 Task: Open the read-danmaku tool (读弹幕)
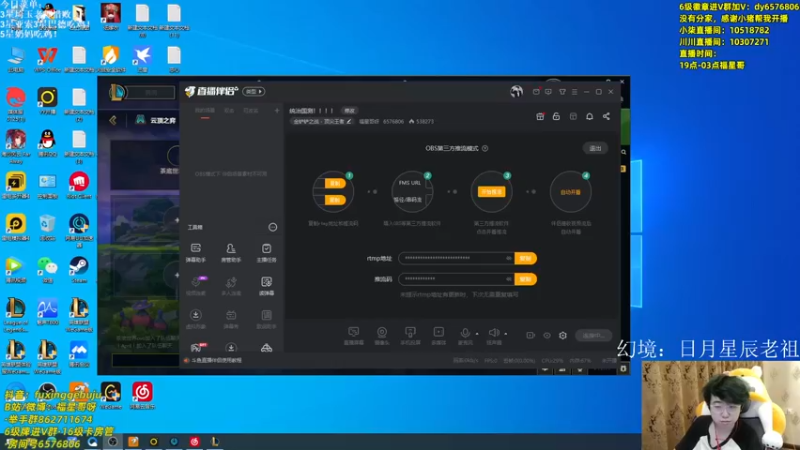(x=266, y=286)
